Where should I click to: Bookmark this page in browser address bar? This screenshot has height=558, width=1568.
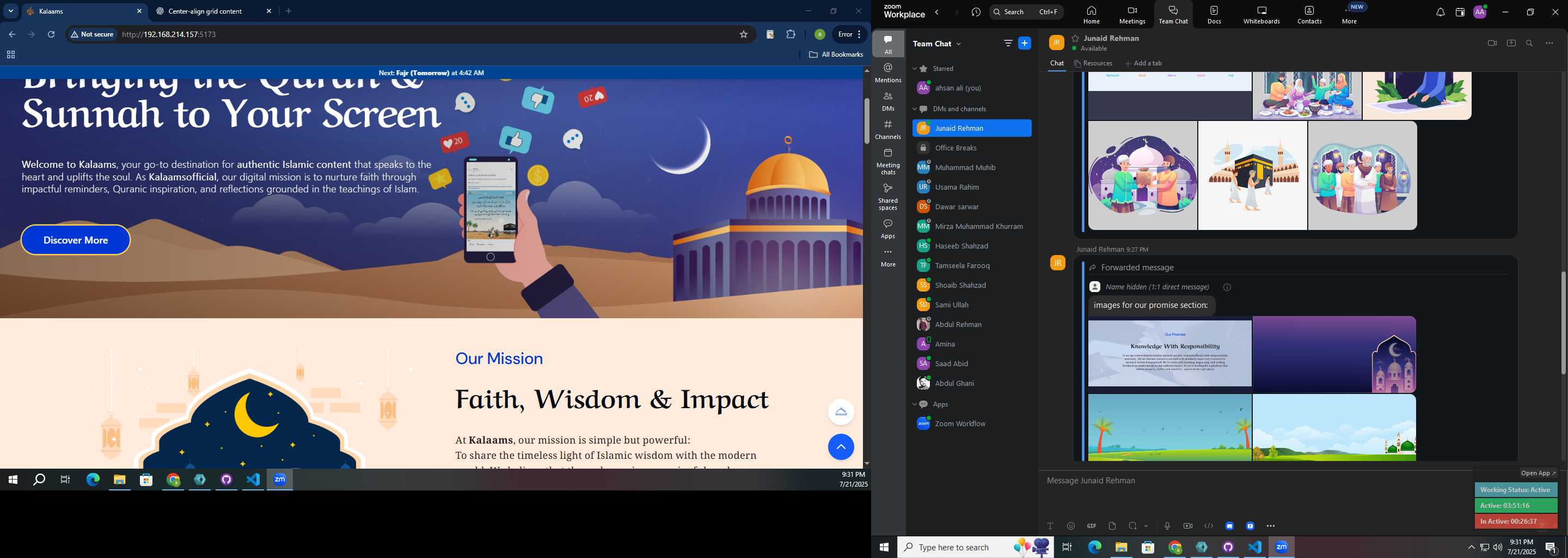(x=743, y=34)
